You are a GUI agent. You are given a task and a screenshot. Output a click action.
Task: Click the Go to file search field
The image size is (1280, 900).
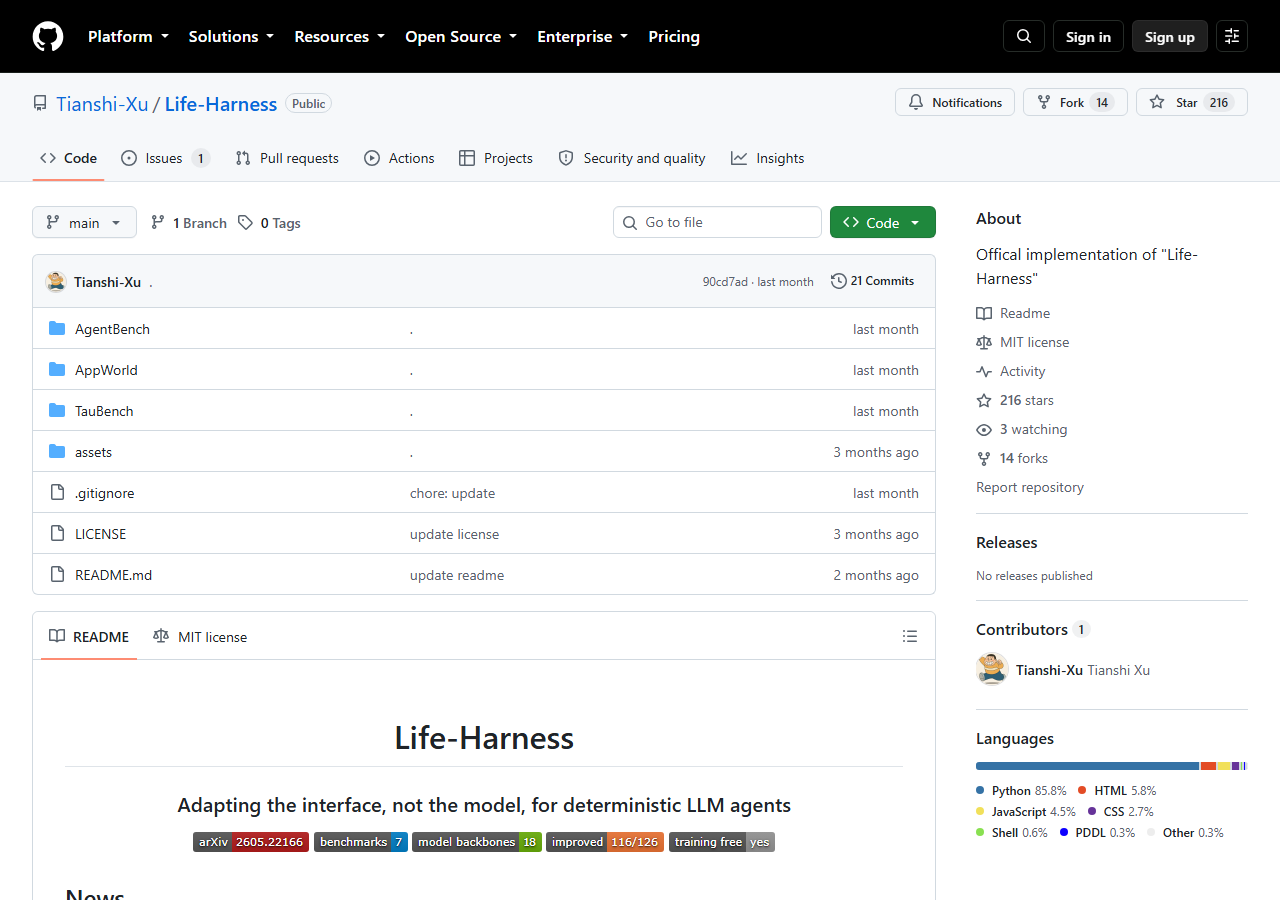coord(717,222)
